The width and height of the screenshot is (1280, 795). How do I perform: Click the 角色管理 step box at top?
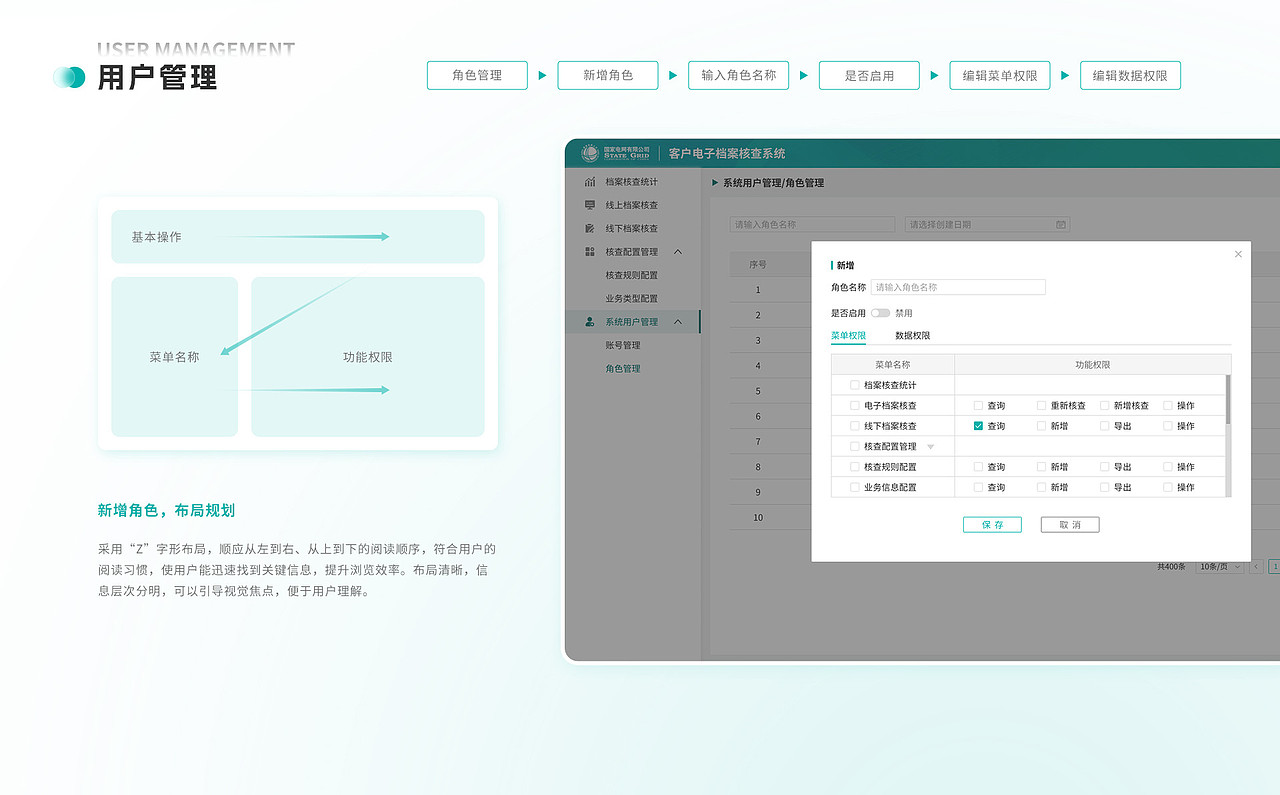click(477, 75)
